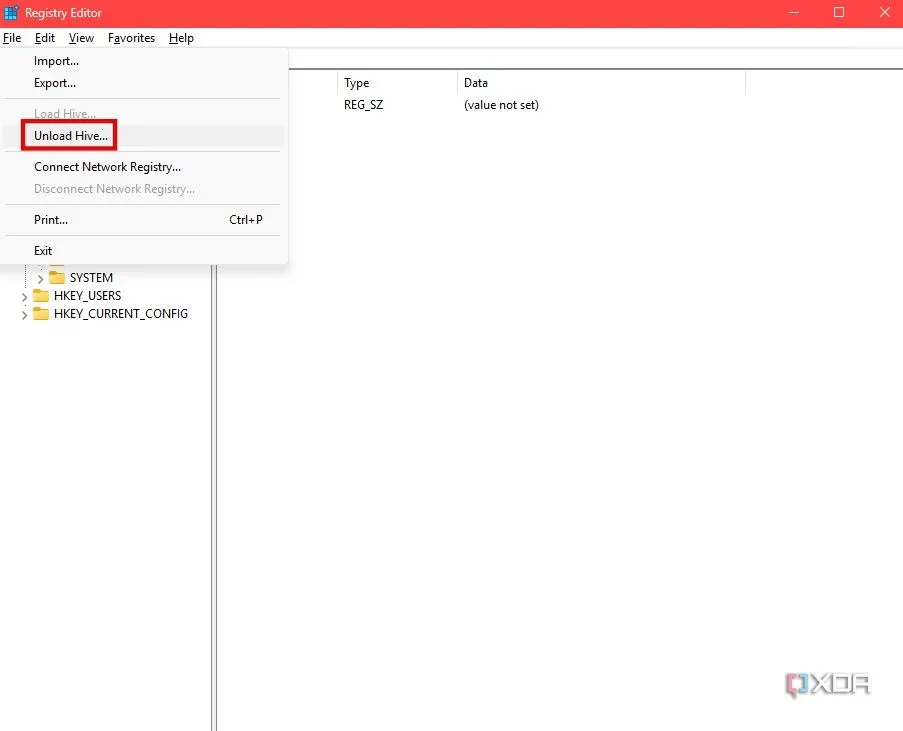The height and width of the screenshot is (731, 903).
Task: Close the Registry Editor window
Action: tap(885, 13)
